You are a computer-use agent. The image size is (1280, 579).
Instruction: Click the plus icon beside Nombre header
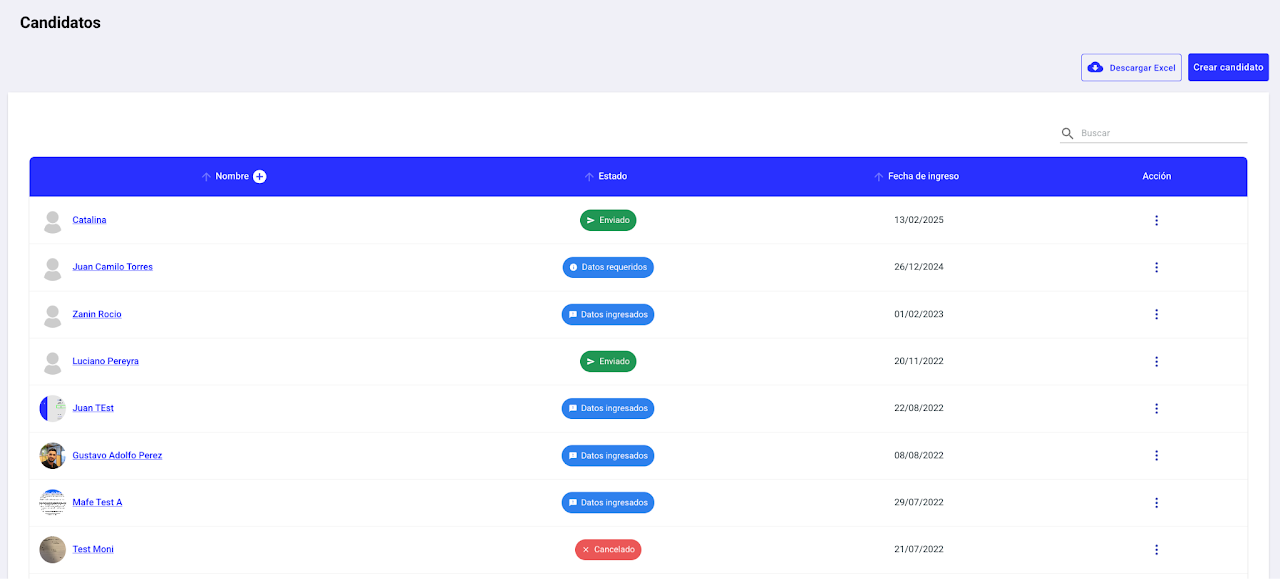(x=259, y=176)
